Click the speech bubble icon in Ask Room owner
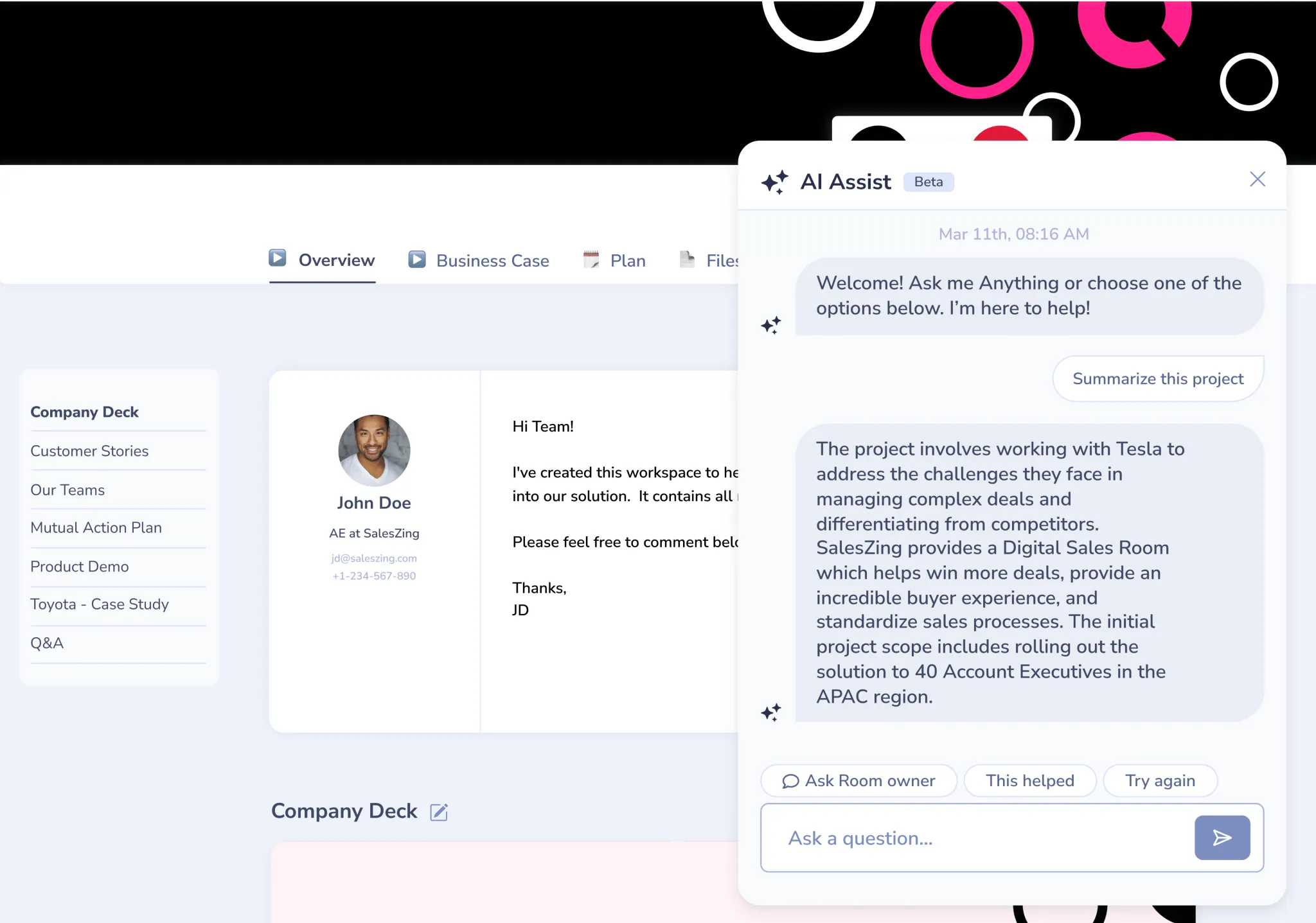Image resolution: width=1316 pixels, height=923 pixels. 790,781
